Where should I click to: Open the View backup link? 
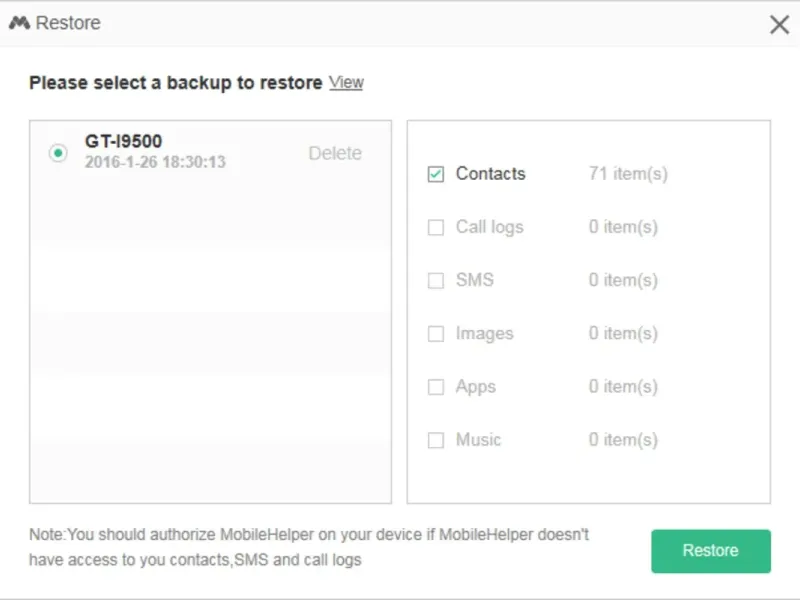pos(346,83)
